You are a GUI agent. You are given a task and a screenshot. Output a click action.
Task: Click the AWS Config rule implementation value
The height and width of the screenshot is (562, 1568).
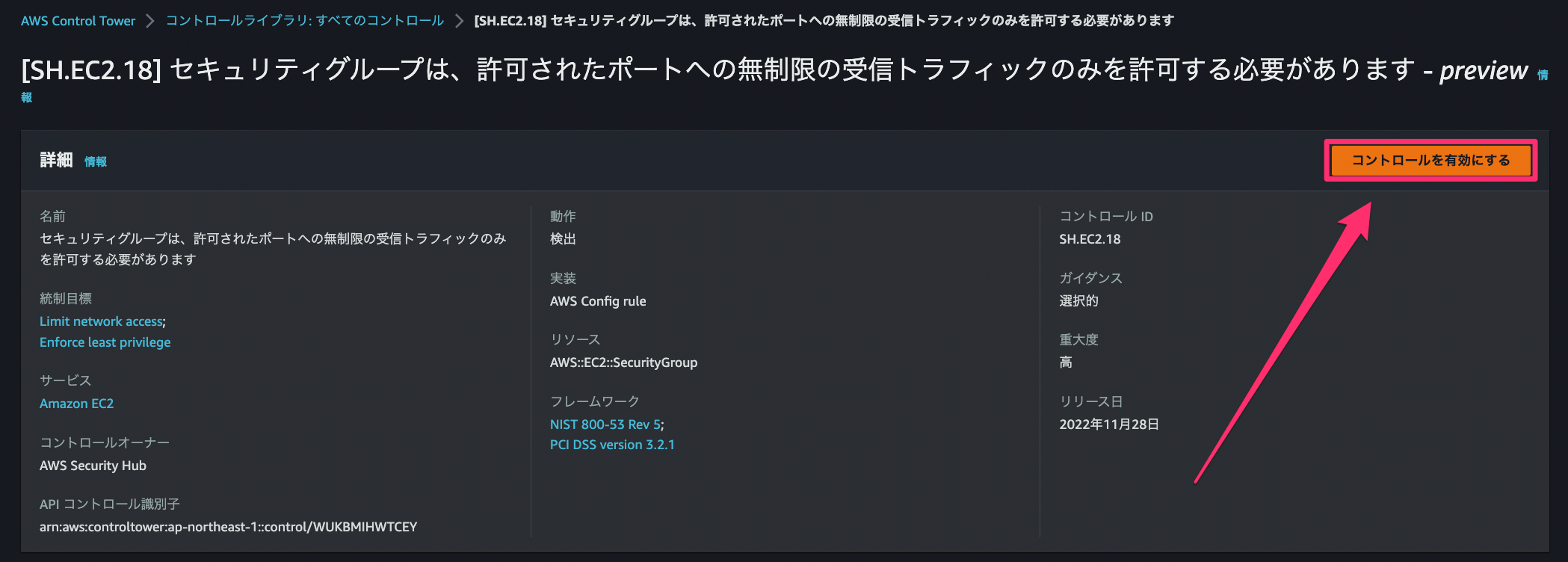point(598,301)
